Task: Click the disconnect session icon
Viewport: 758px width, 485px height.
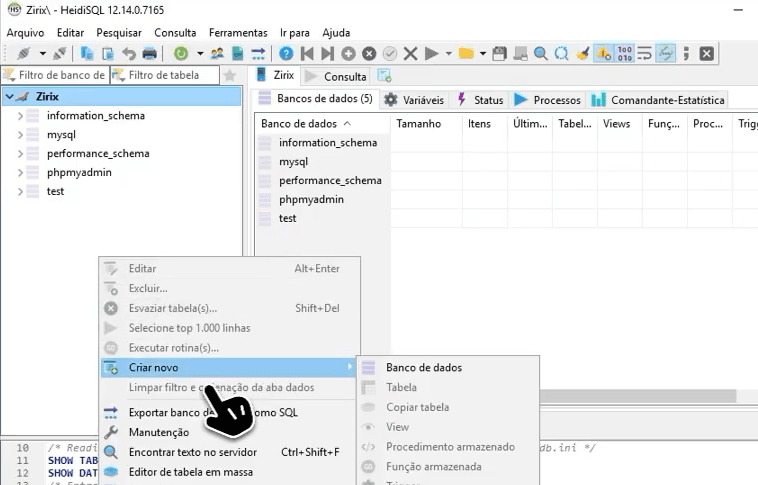Action: pyautogui.click(x=59, y=53)
